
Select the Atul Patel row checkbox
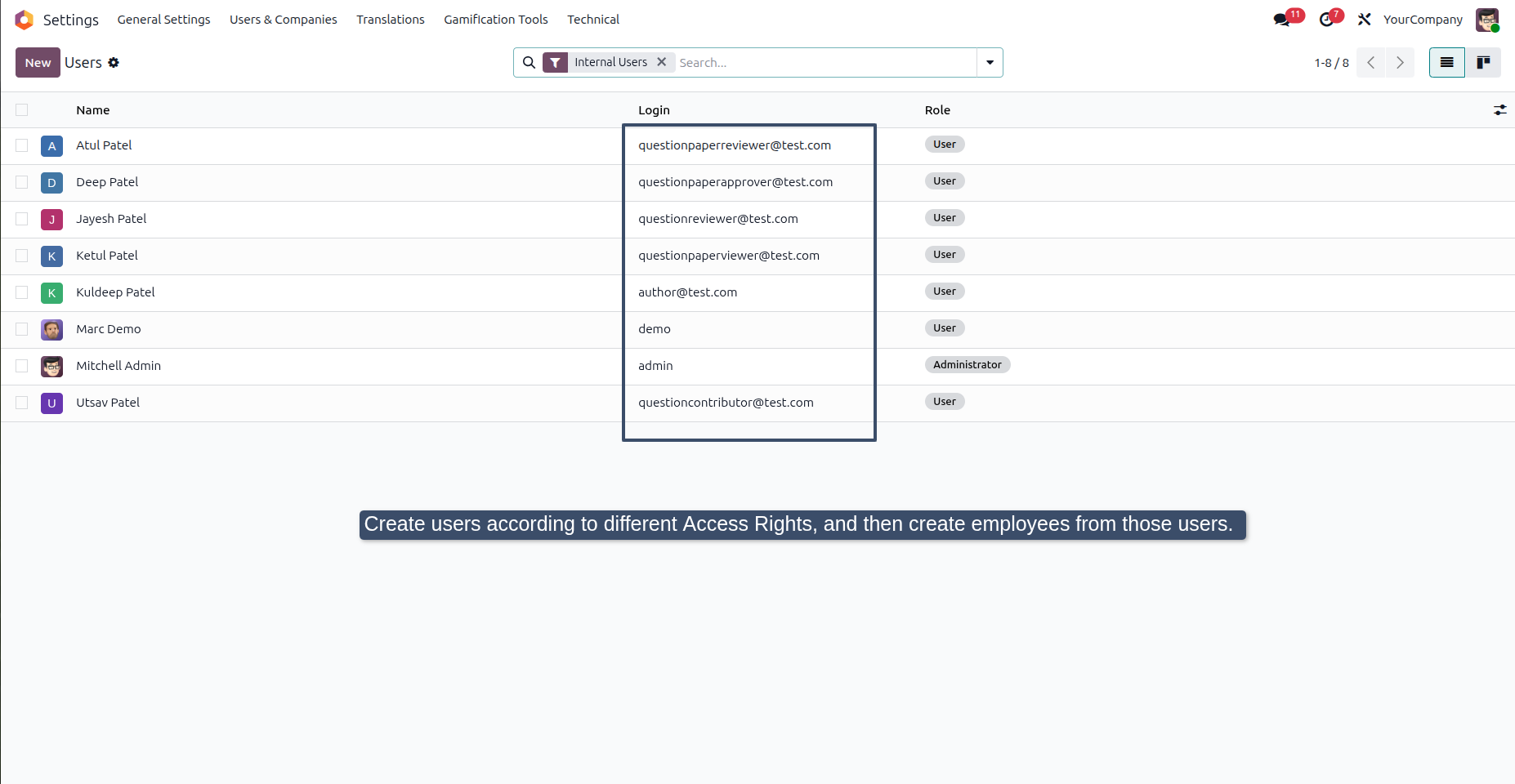[22, 145]
